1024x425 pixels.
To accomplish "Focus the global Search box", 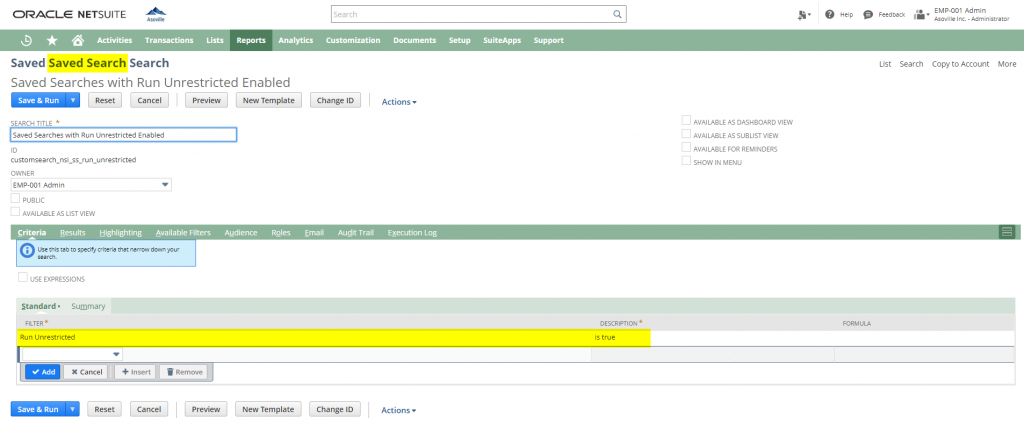I will click(x=478, y=14).
